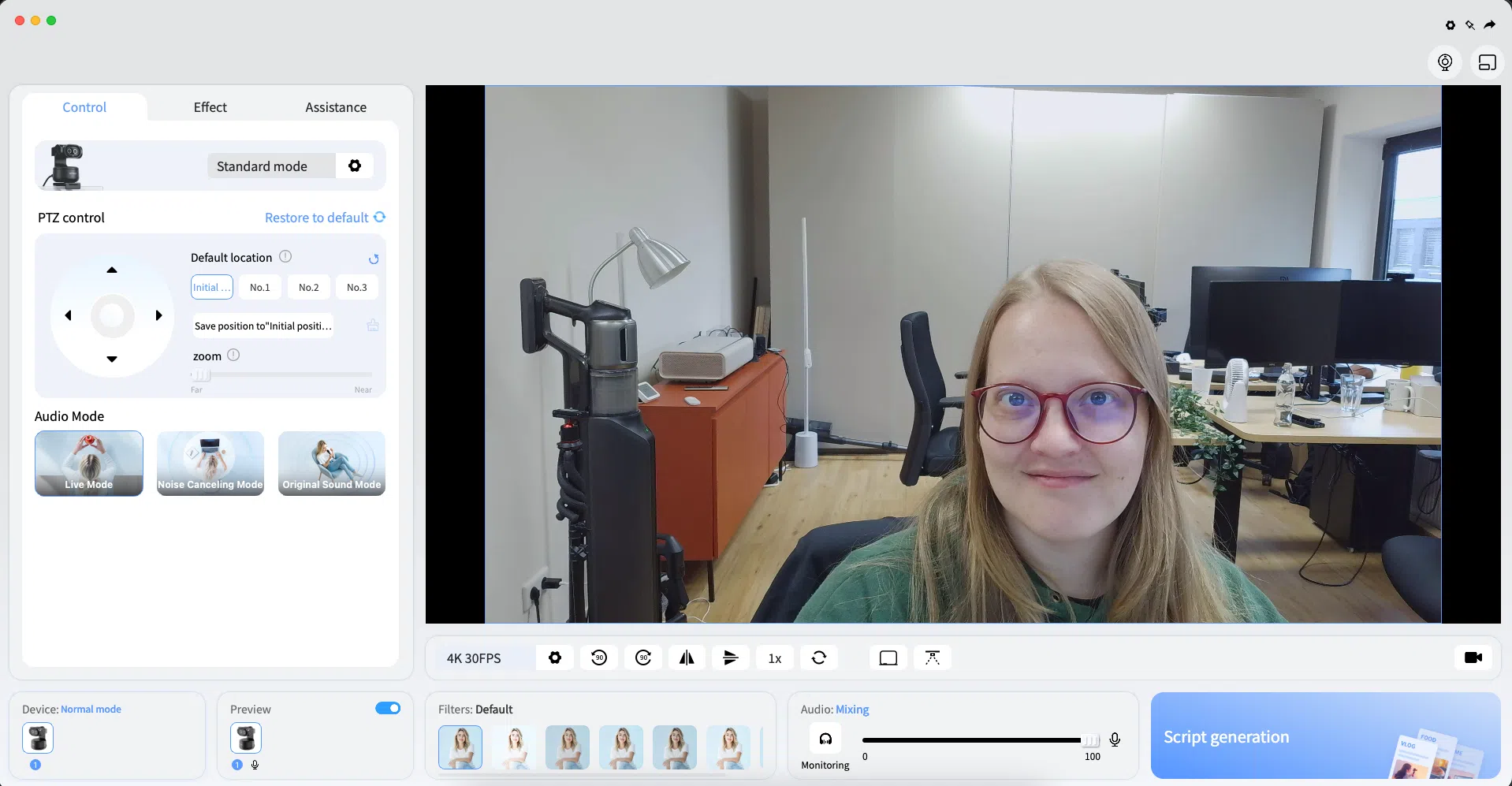Rotate the video 90° counterclockwise
The width and height of the screenshot is (1512, 786).
pyautogui.click(x=599, y=657)
